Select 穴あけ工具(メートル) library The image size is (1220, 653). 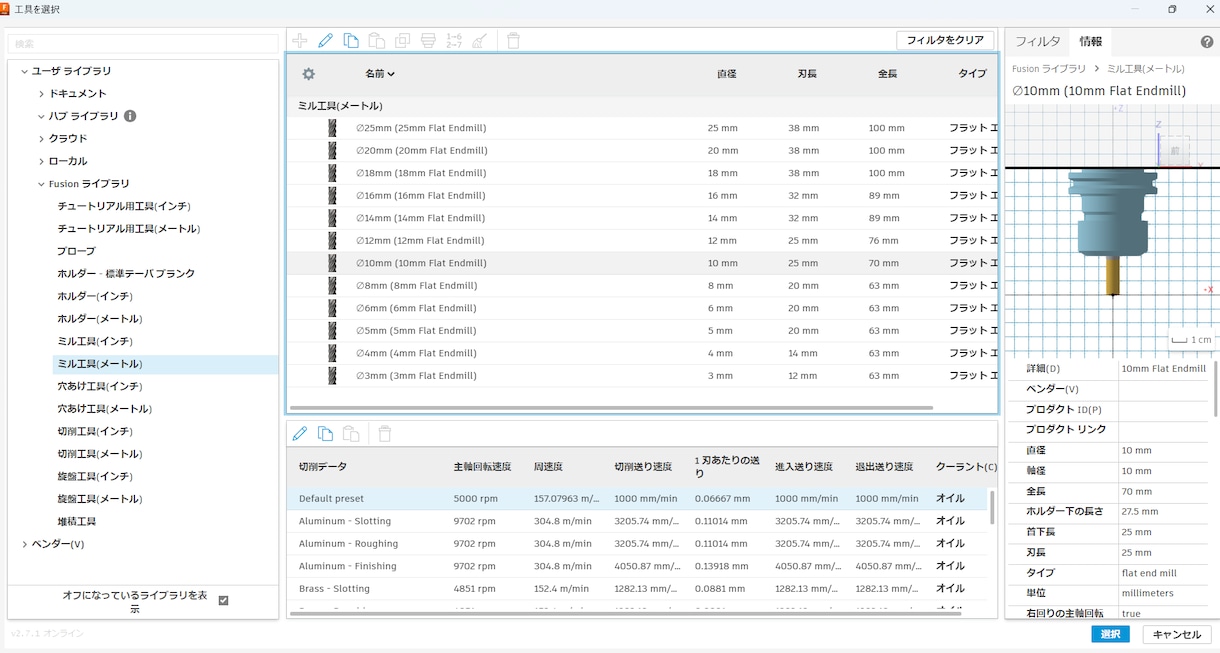click(x=104, y=409)
